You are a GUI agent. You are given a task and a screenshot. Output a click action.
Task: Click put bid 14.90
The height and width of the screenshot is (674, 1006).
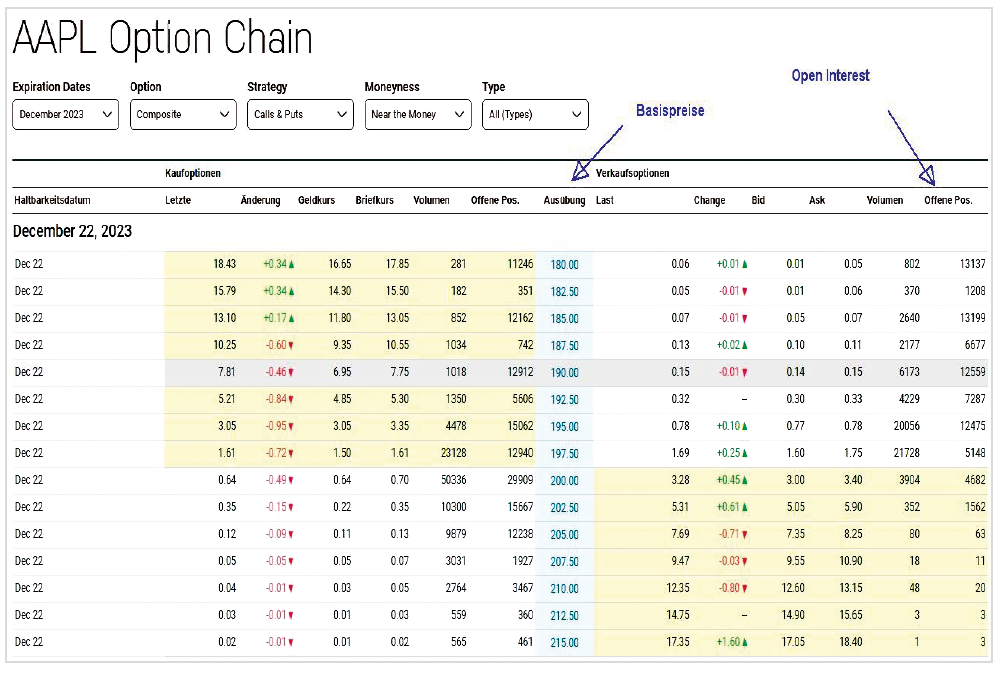[x=793, y=614]
